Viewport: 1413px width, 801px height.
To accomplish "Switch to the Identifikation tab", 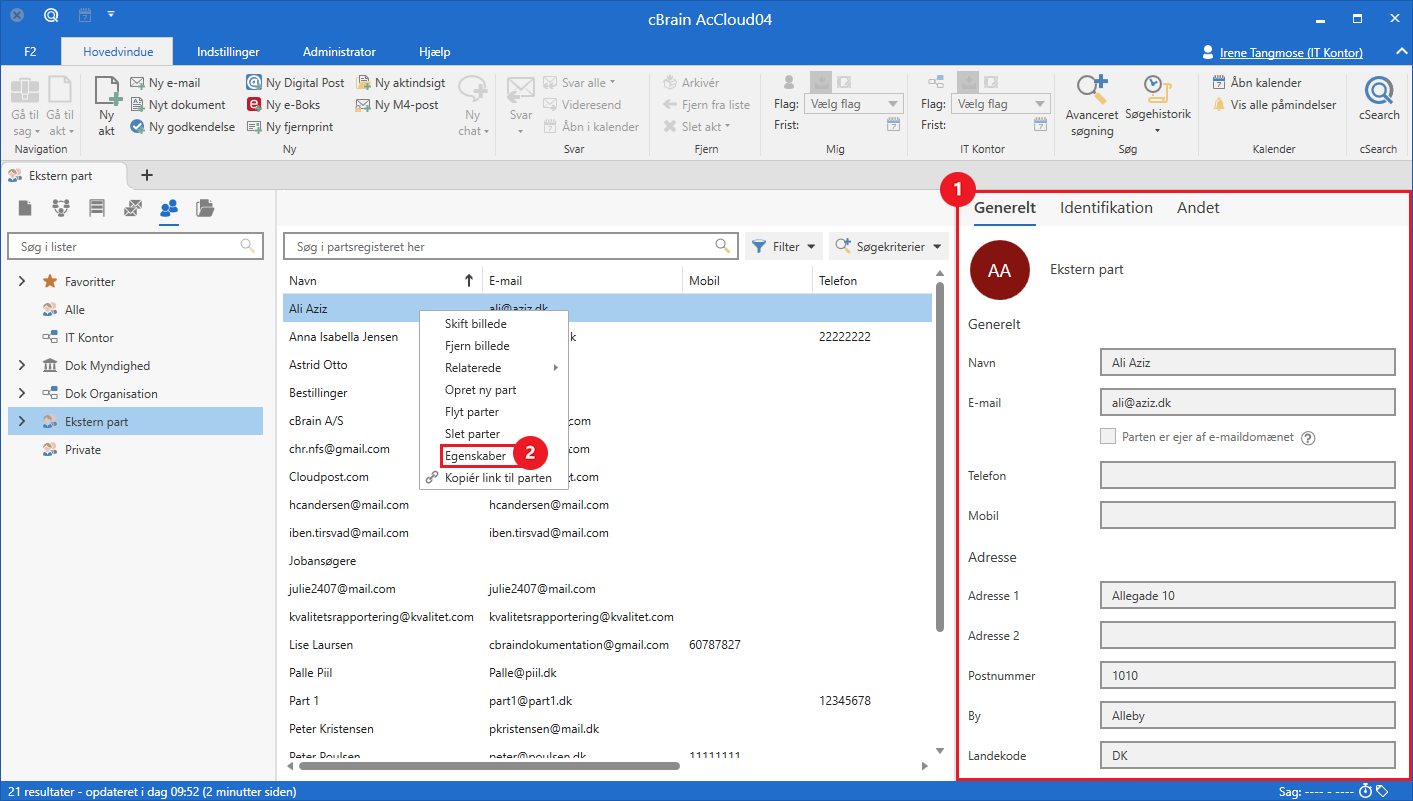I will [1106, 208].
